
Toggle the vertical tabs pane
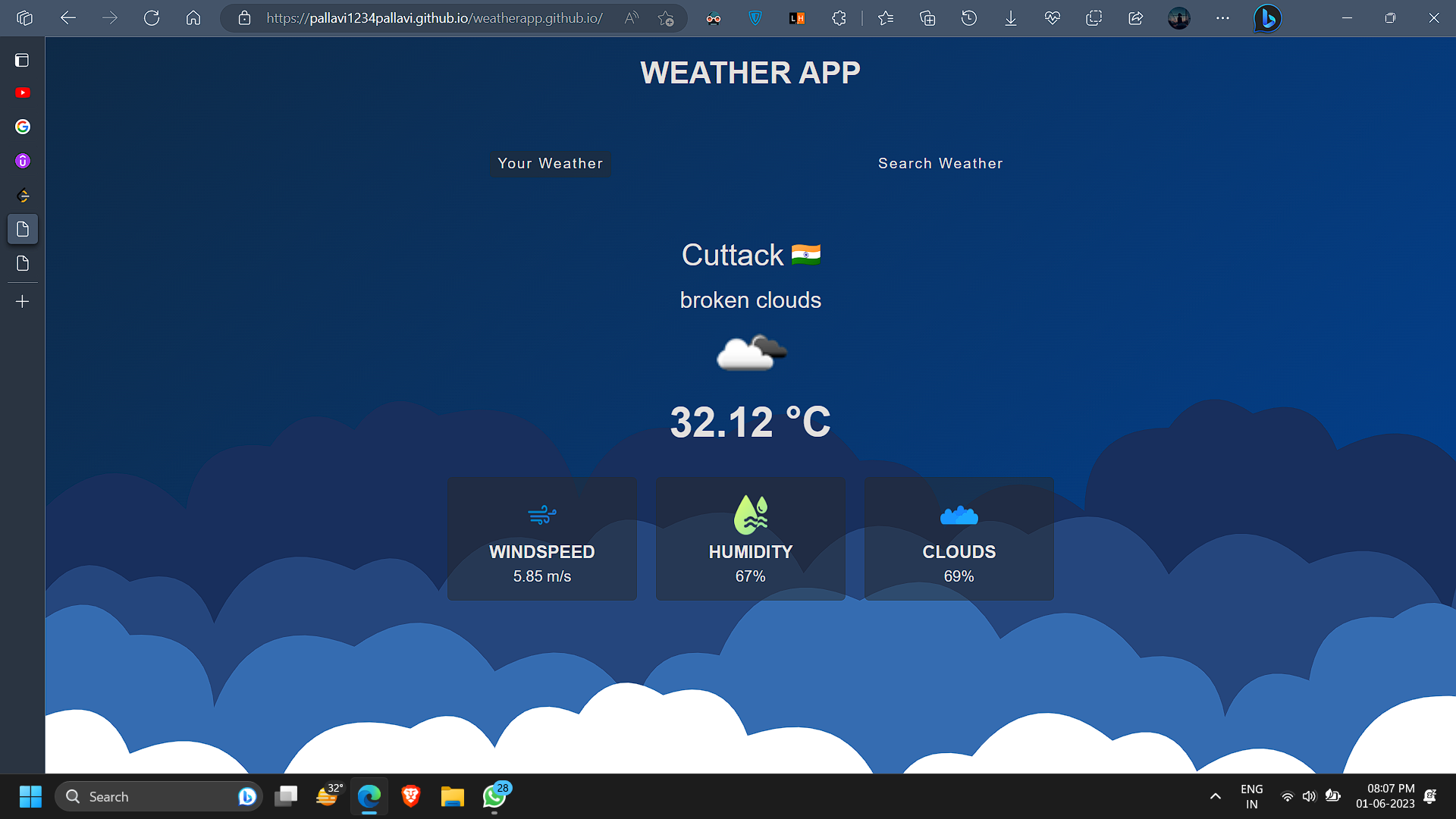tap(23, 60)
